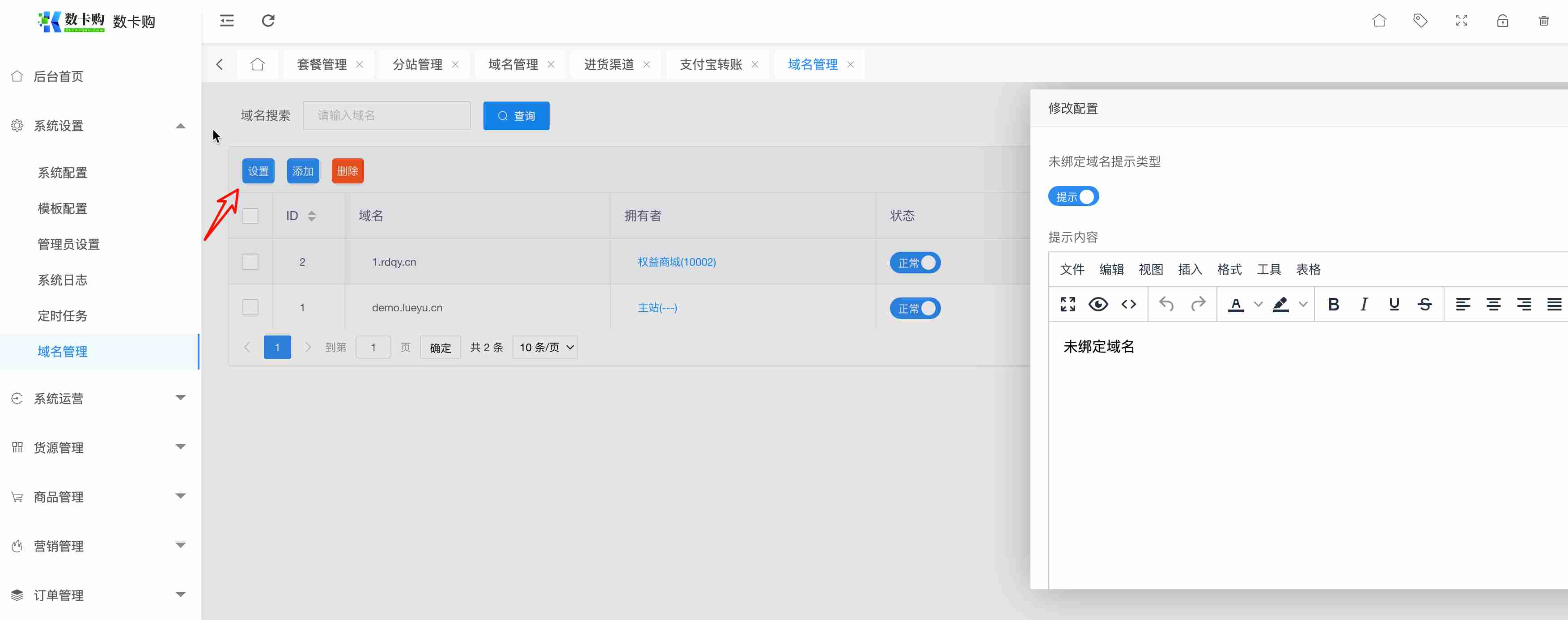Open text color dropdown arrow in editor

pyautogui.click(x=1258, y=304)
